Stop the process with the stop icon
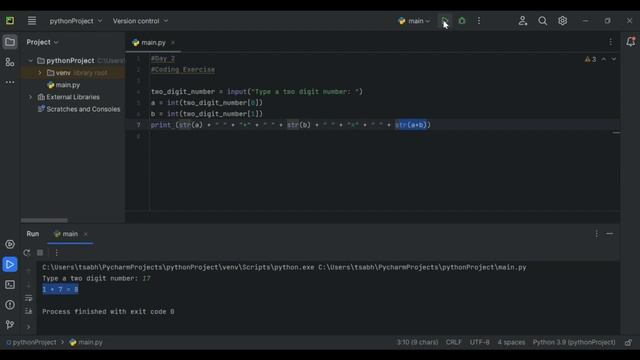Viewport: 640px width, 360px height. click(40, 253)
